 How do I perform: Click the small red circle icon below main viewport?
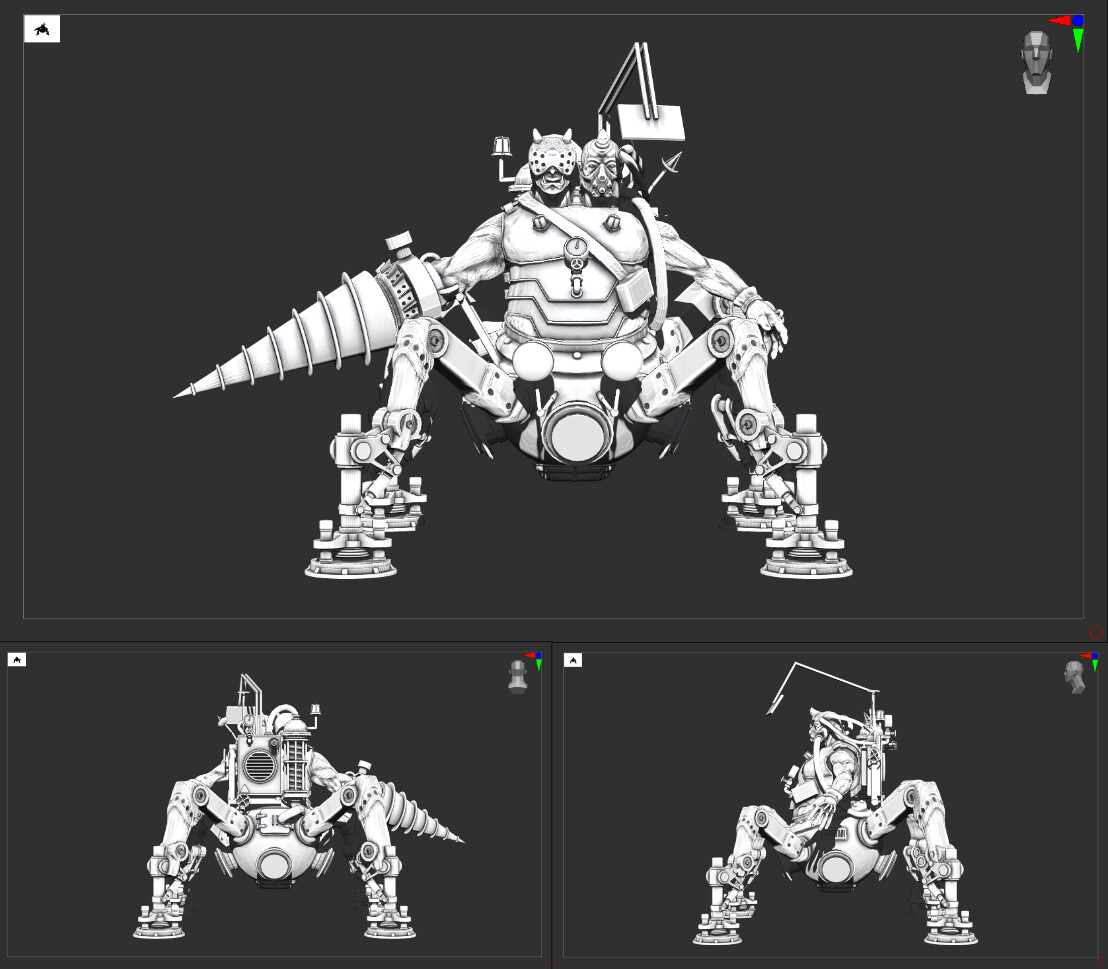point(1096,633)
